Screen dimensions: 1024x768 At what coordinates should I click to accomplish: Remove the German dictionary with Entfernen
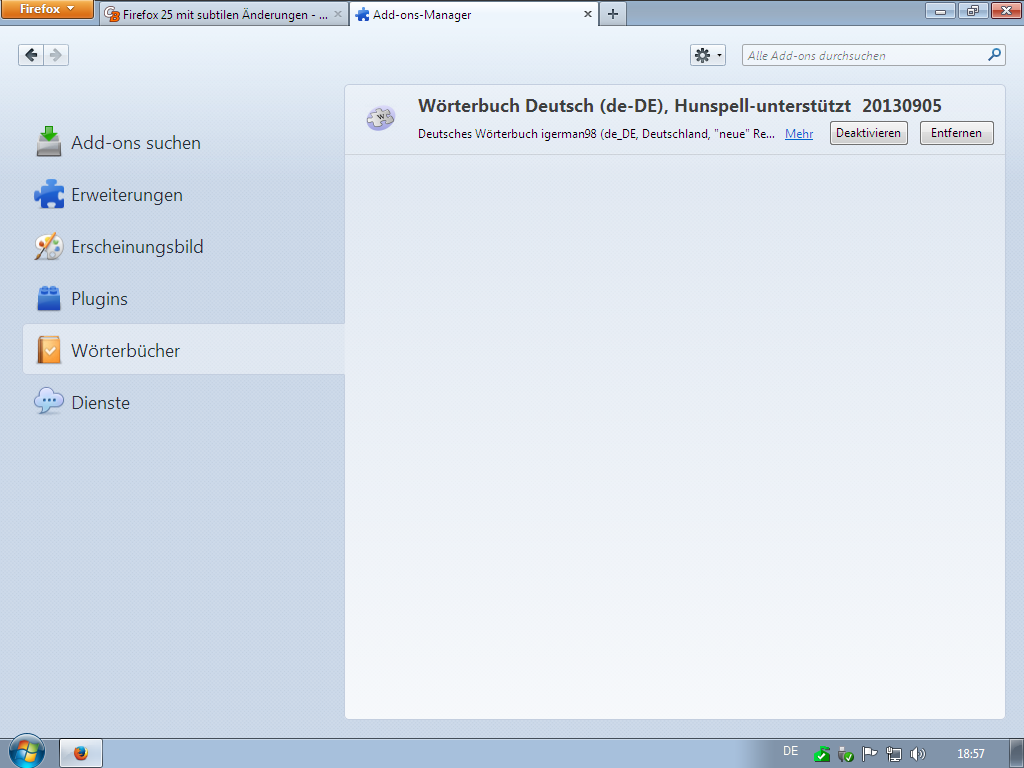tap(956, 133)
